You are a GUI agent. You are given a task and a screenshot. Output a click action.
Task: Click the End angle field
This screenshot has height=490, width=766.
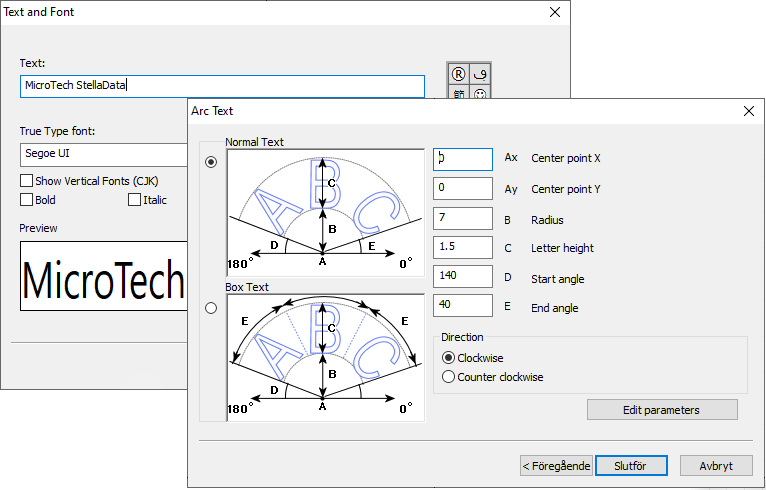(x=463, y=305)
